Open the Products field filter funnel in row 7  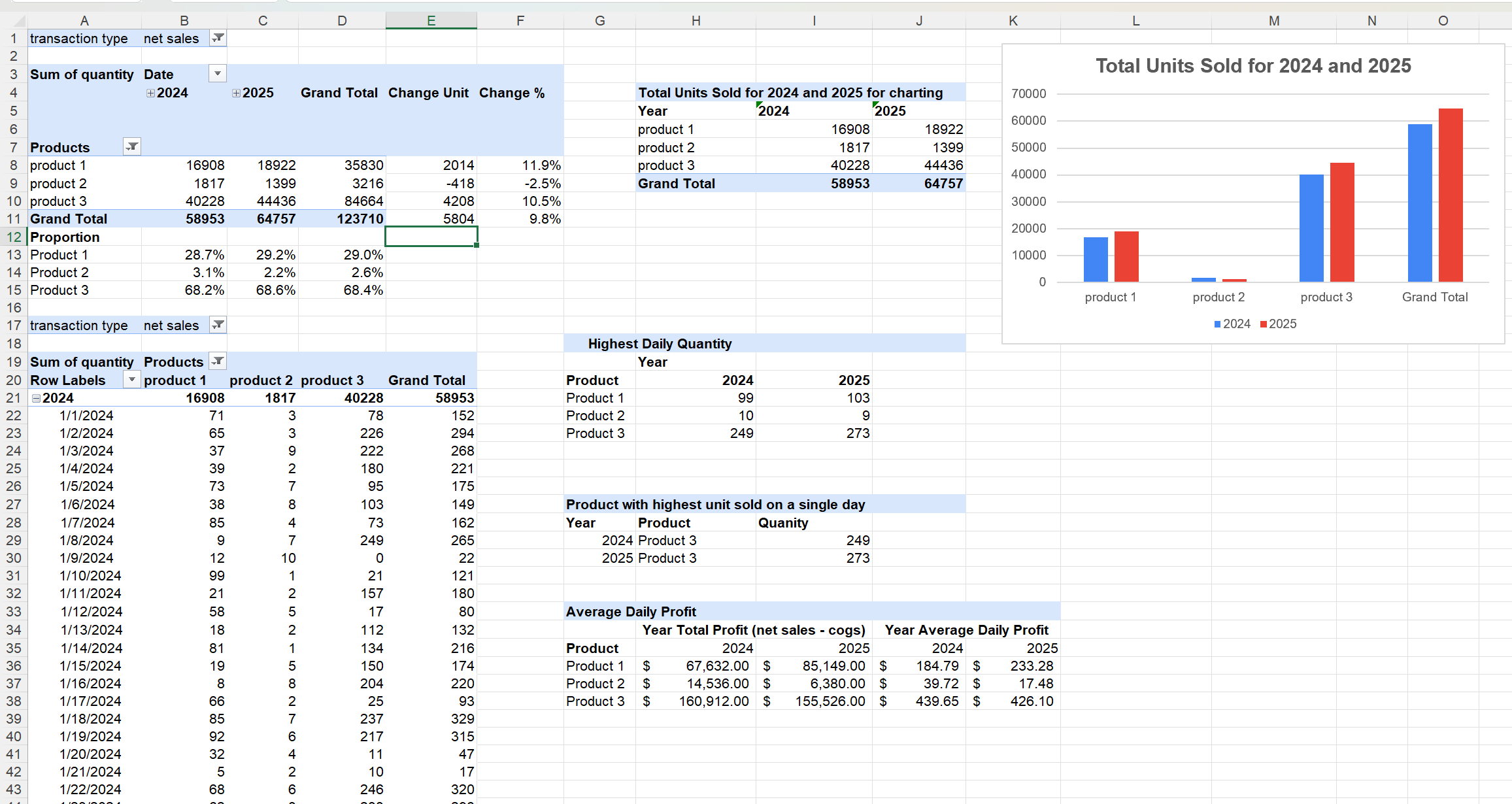pyautogui.click(x=131, y=146)
